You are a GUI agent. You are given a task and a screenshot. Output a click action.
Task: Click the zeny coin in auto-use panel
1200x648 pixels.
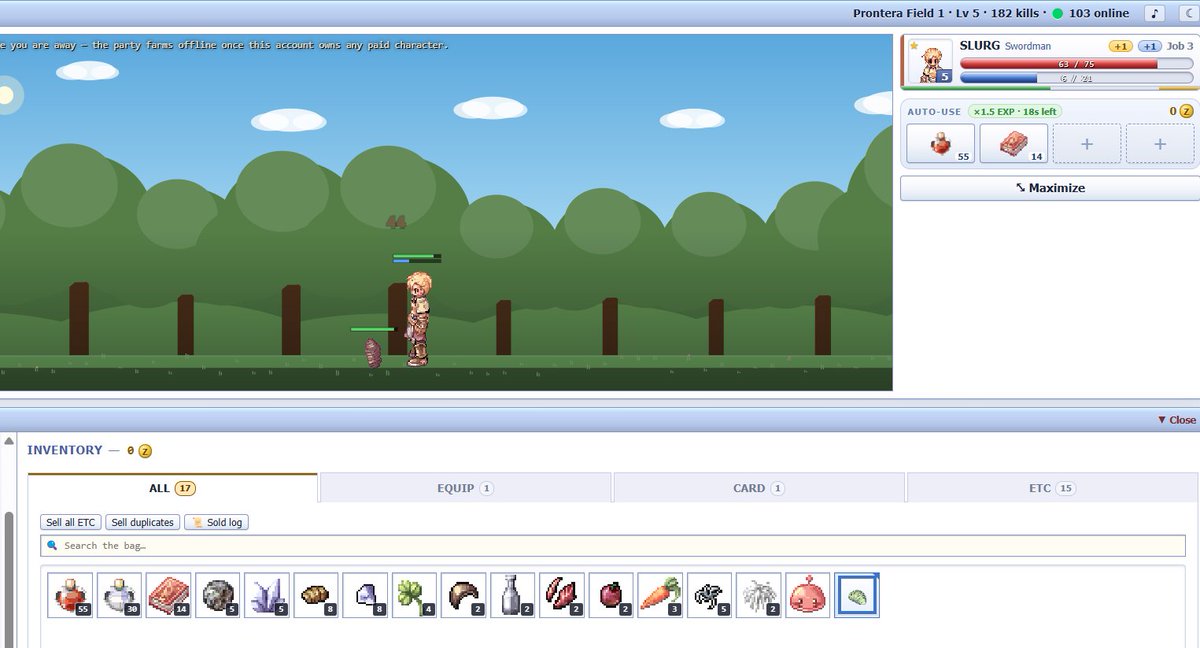point(1187,111)
